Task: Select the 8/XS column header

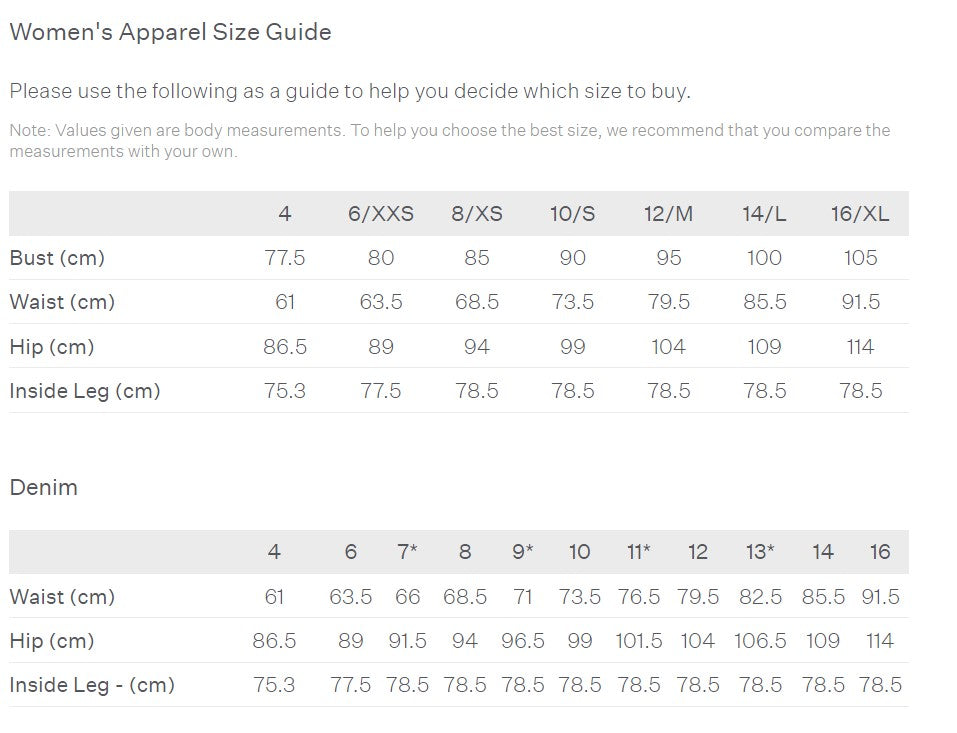Action: coord(477,214)
